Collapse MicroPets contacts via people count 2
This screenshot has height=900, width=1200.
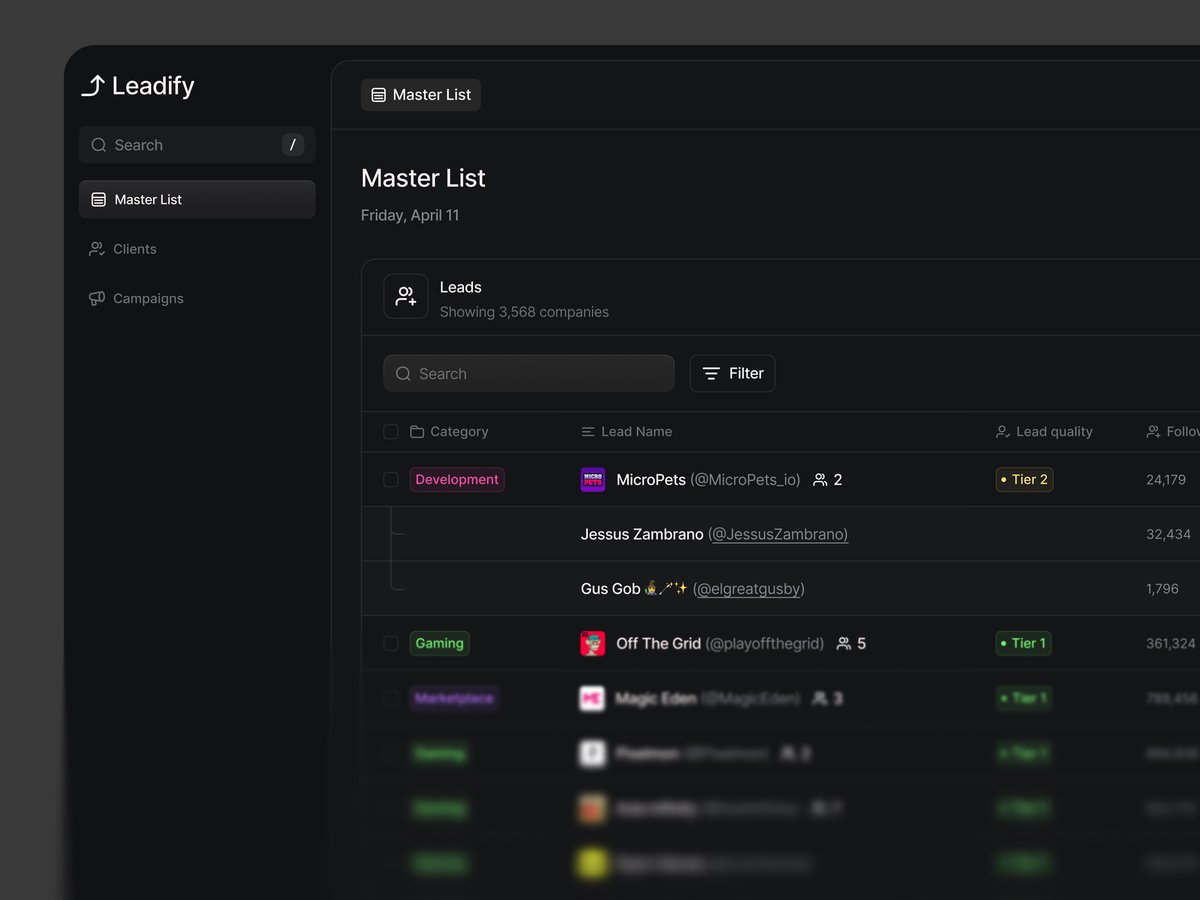(x=828, y=480)
